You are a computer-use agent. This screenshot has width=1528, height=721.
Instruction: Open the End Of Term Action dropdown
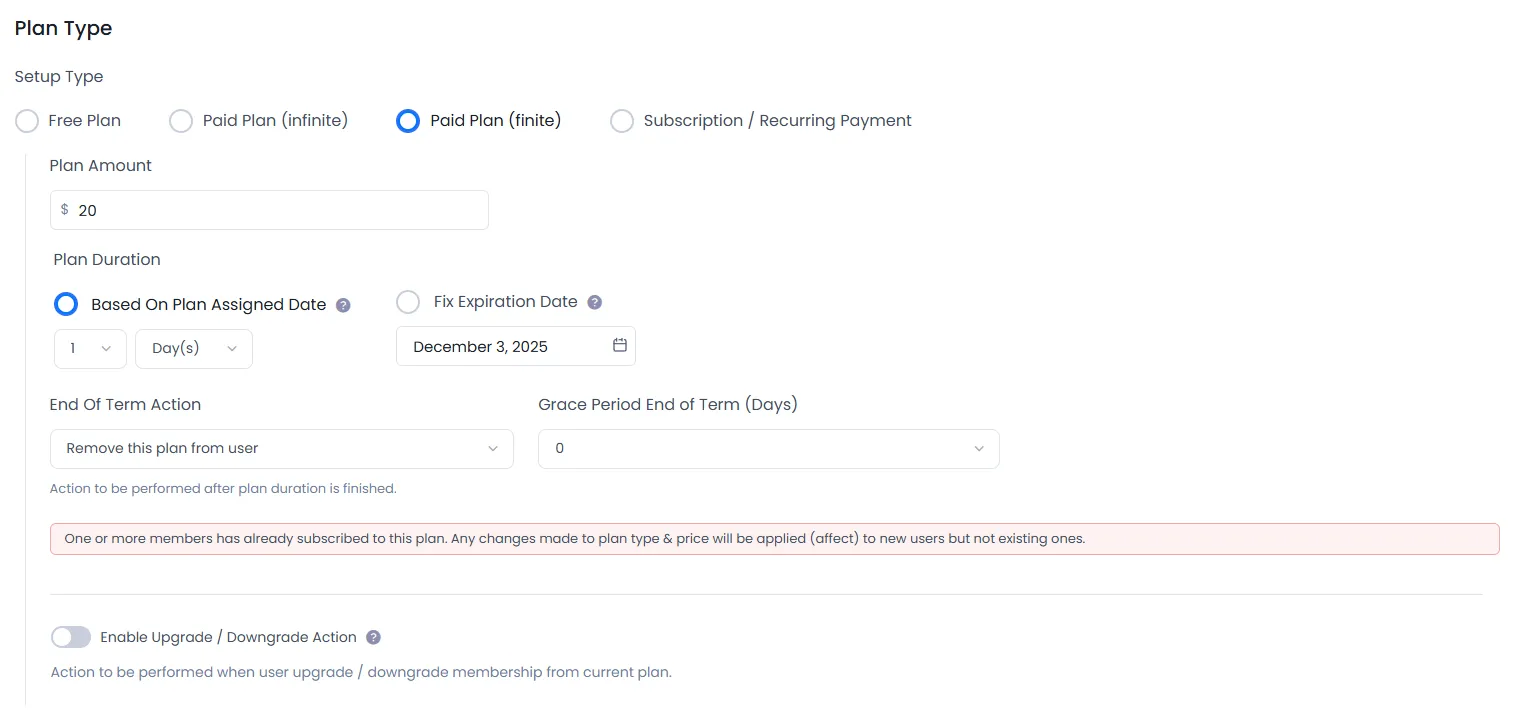coord(281,449)
